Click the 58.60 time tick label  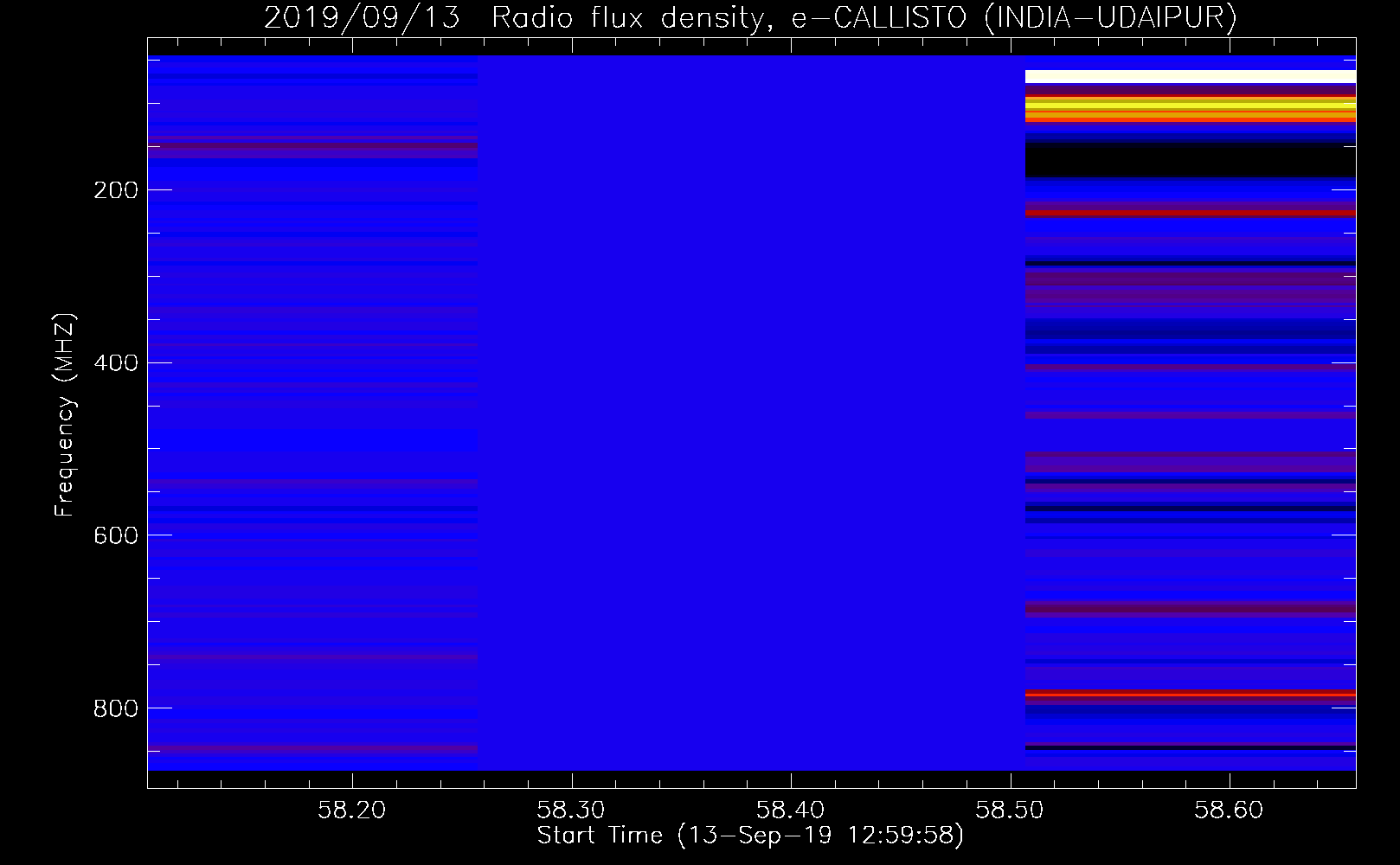pyautogui.click(x=1229, y=811)
